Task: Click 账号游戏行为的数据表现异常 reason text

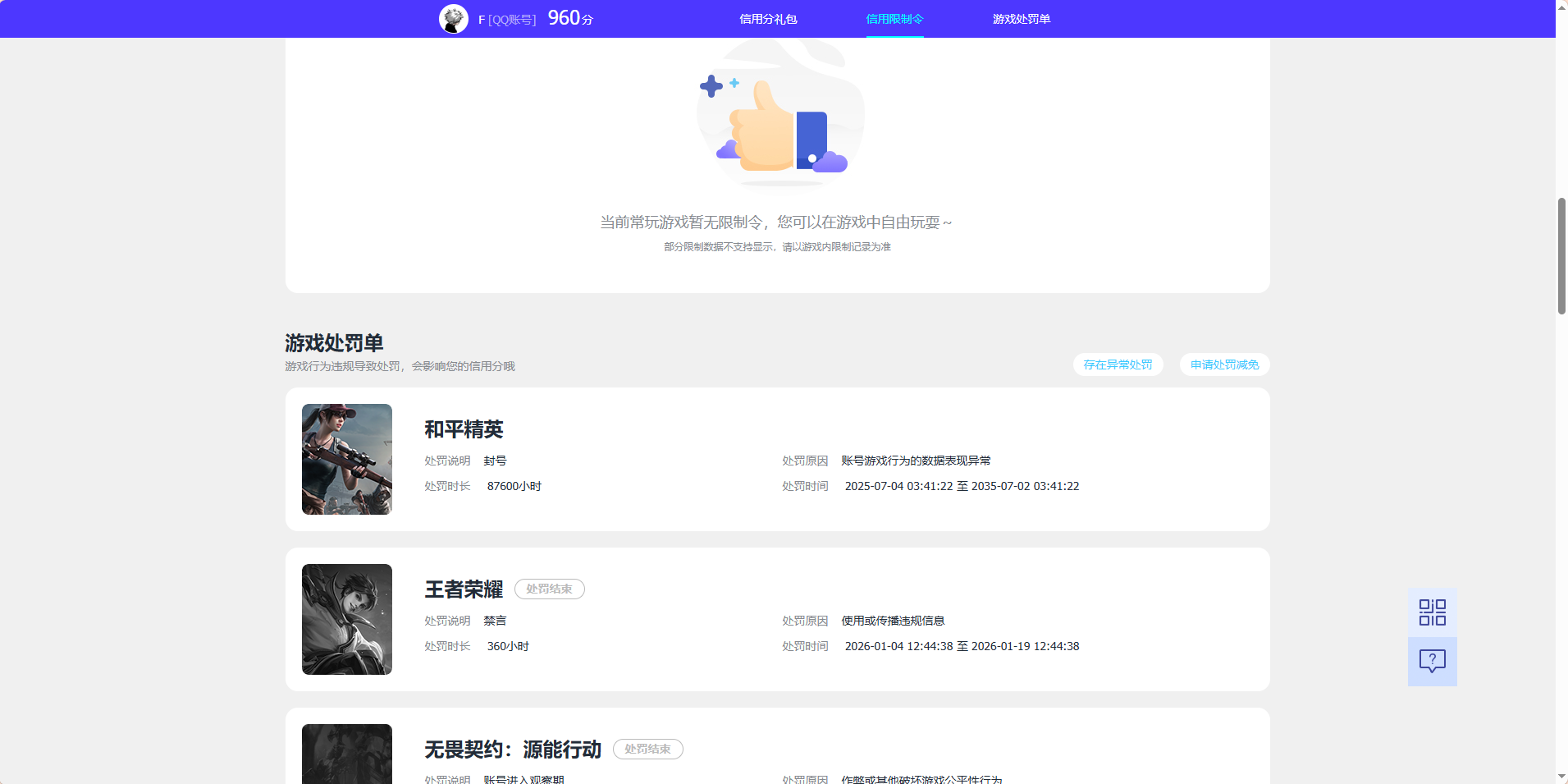Action: (x=916, y=461)
